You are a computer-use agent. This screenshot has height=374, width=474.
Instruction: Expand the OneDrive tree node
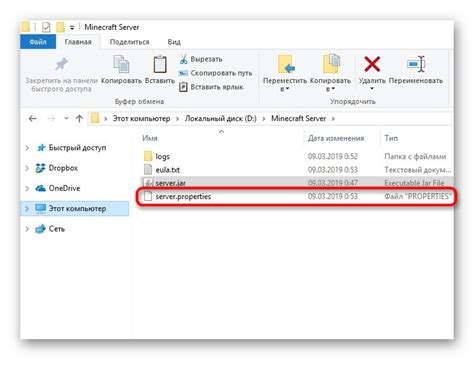pos(27,188)
